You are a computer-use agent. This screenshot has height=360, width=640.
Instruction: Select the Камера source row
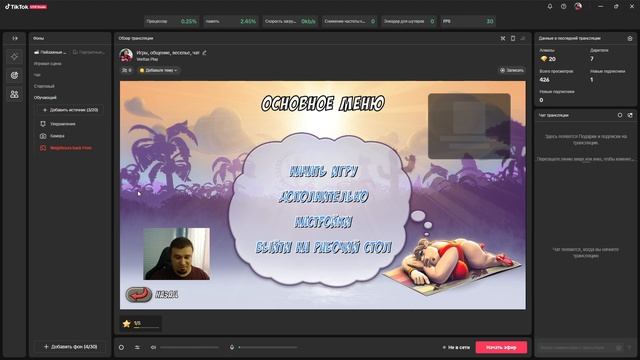[69, 136]
